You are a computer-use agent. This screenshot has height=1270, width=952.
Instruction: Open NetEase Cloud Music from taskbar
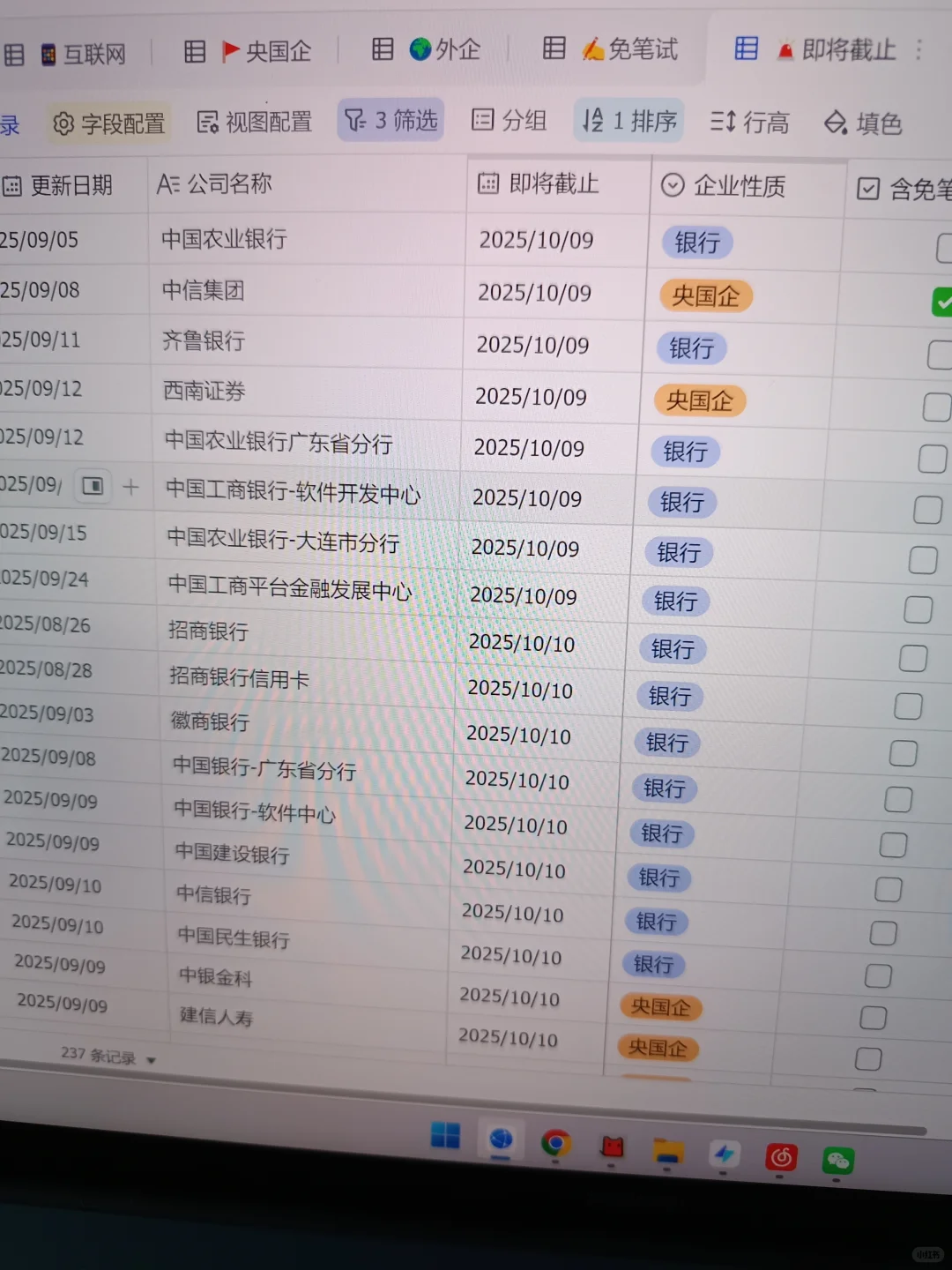[781, 1156]
